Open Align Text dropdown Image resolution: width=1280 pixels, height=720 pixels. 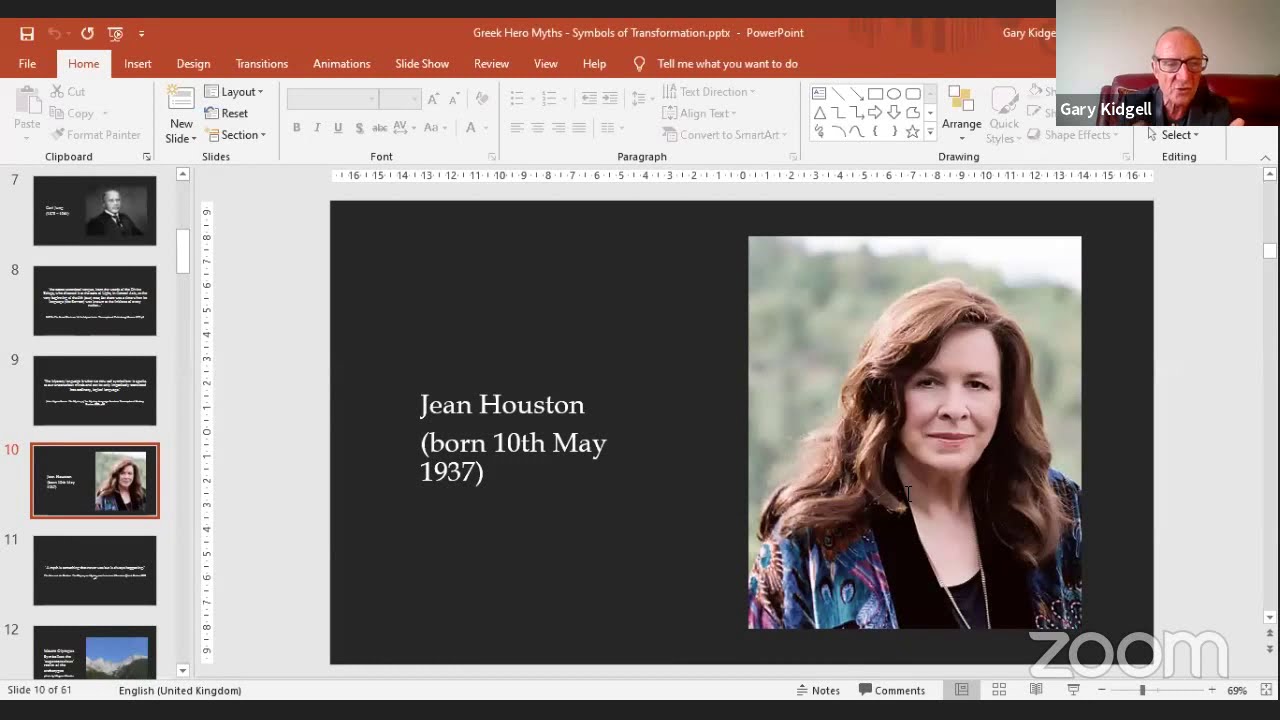(x=699, y=113)
